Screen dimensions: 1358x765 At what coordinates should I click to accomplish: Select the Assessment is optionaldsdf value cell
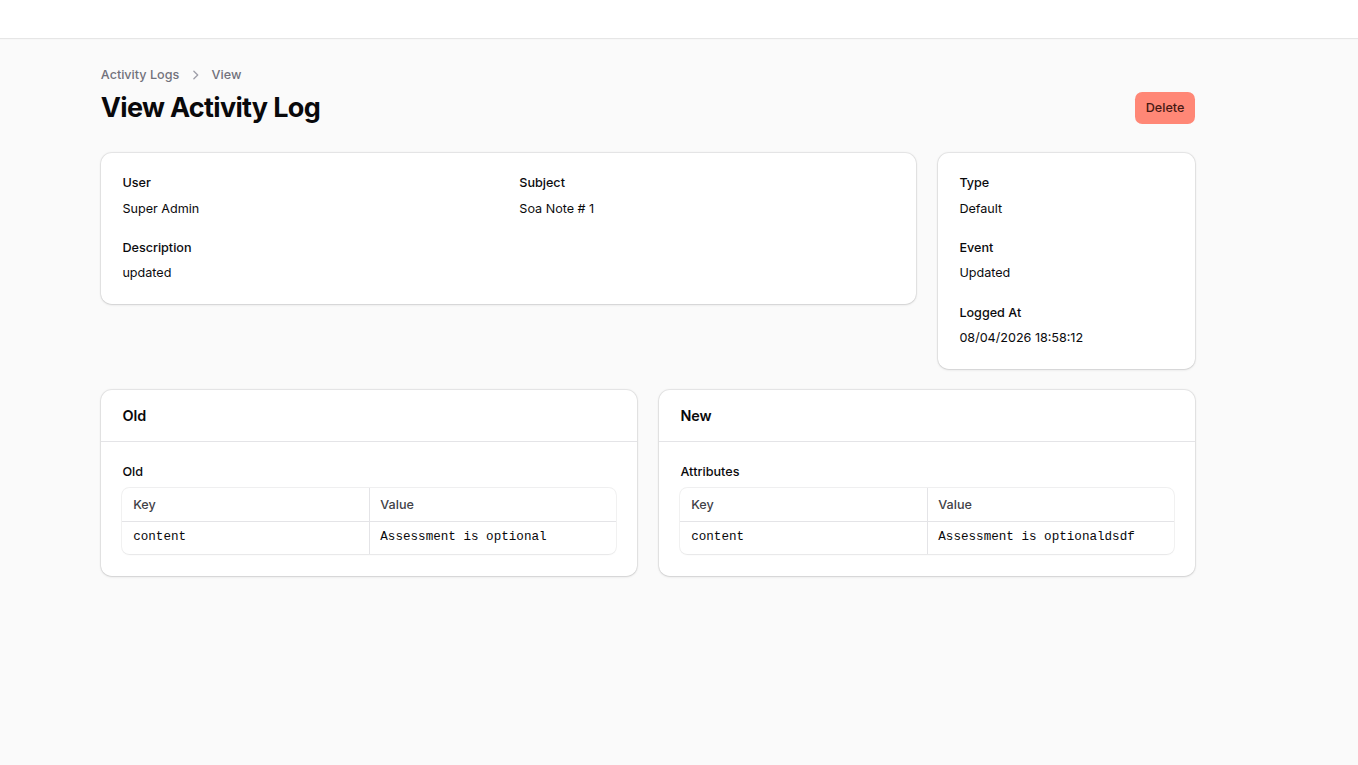tap(1035, 535)
